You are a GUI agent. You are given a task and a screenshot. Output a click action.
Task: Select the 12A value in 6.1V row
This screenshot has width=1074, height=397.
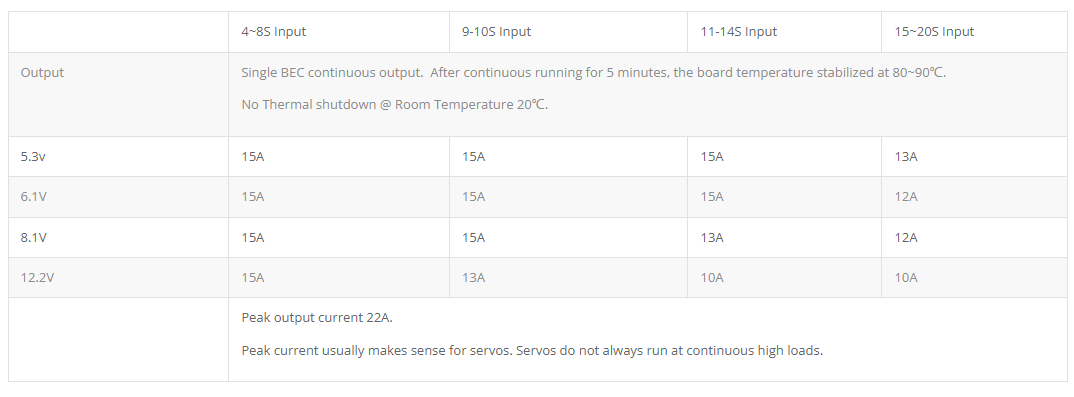click(x=906, y=197)
